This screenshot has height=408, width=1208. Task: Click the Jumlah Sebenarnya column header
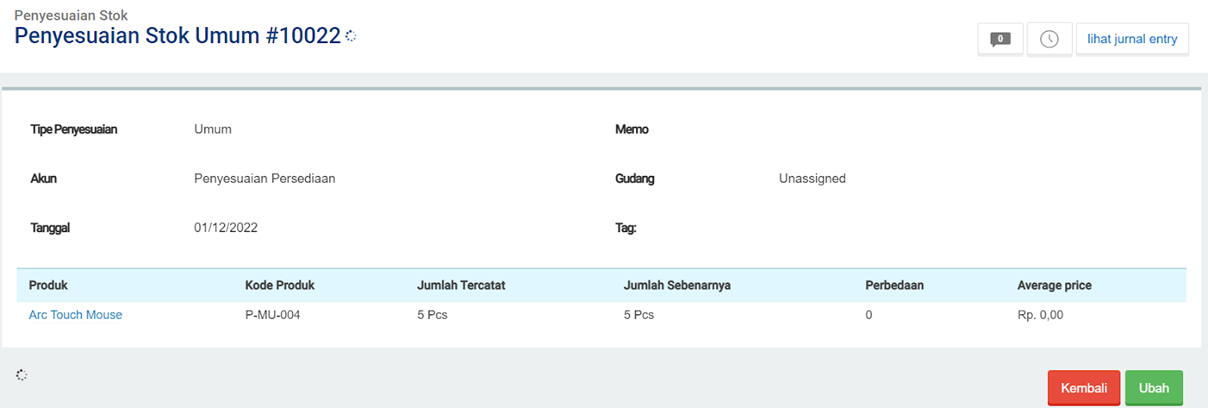(x=677, y=285)
